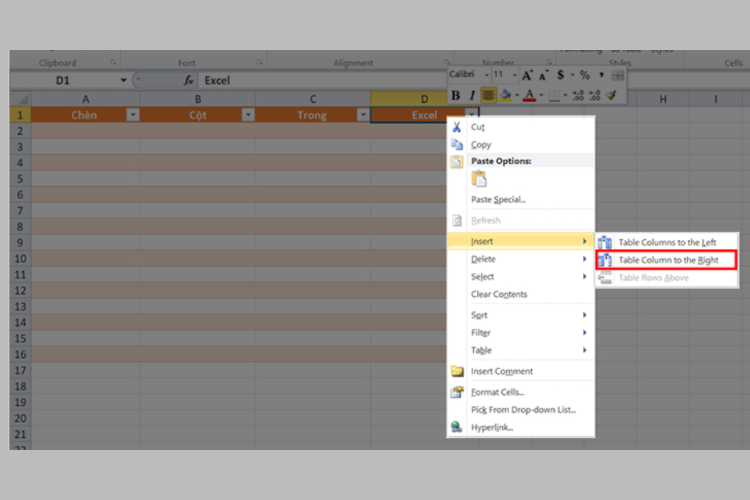
Task: Open fill color dropdown arrow
Action: pyautogui.click(x=517, y=95)
